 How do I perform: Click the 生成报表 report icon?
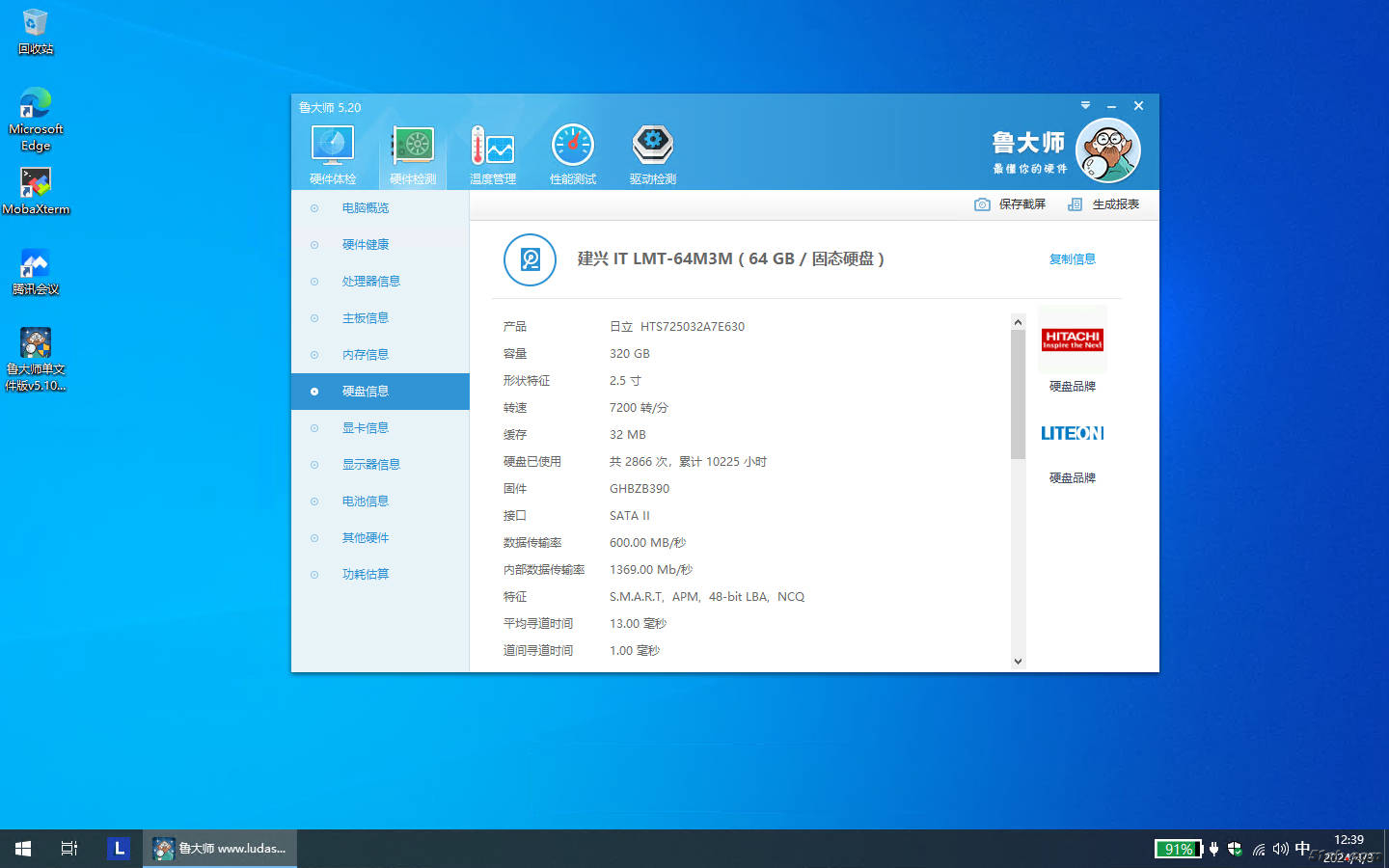tap(1075, 204)
